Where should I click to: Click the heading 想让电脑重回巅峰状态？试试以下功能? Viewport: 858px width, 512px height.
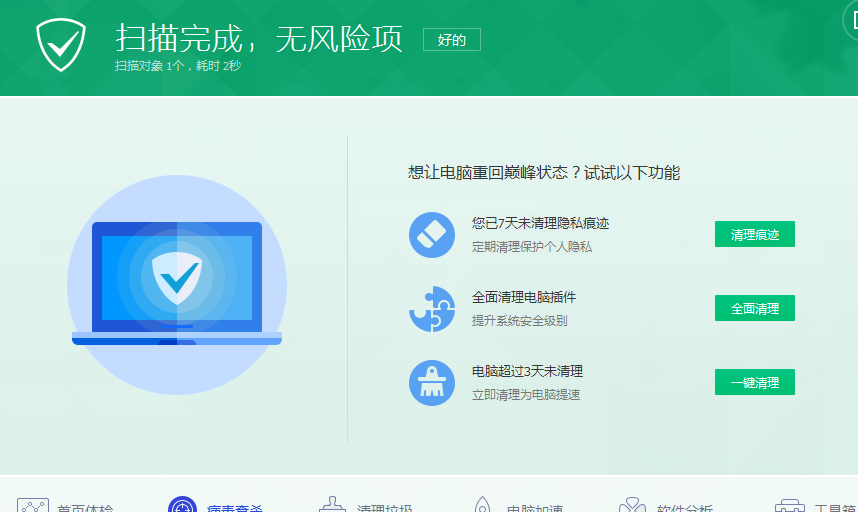pos(544,173)
